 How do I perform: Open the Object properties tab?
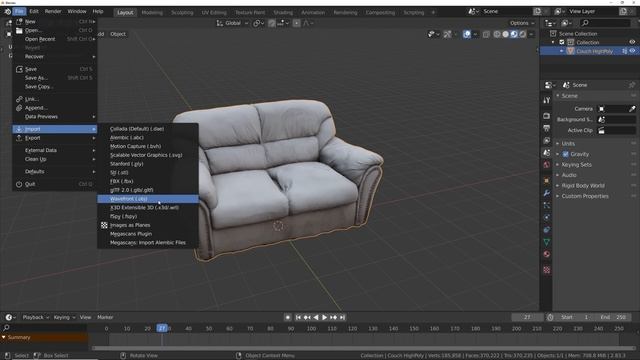pyautogui.click(x=547, y=180)
